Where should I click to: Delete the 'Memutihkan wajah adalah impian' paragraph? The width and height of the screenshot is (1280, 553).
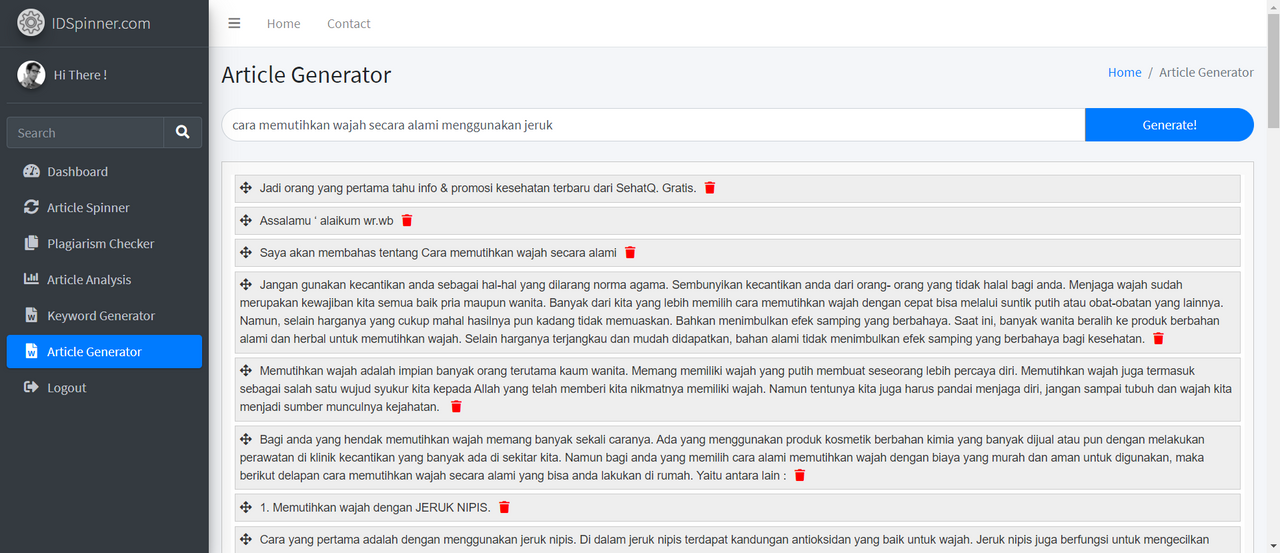[x=456, y=406]
